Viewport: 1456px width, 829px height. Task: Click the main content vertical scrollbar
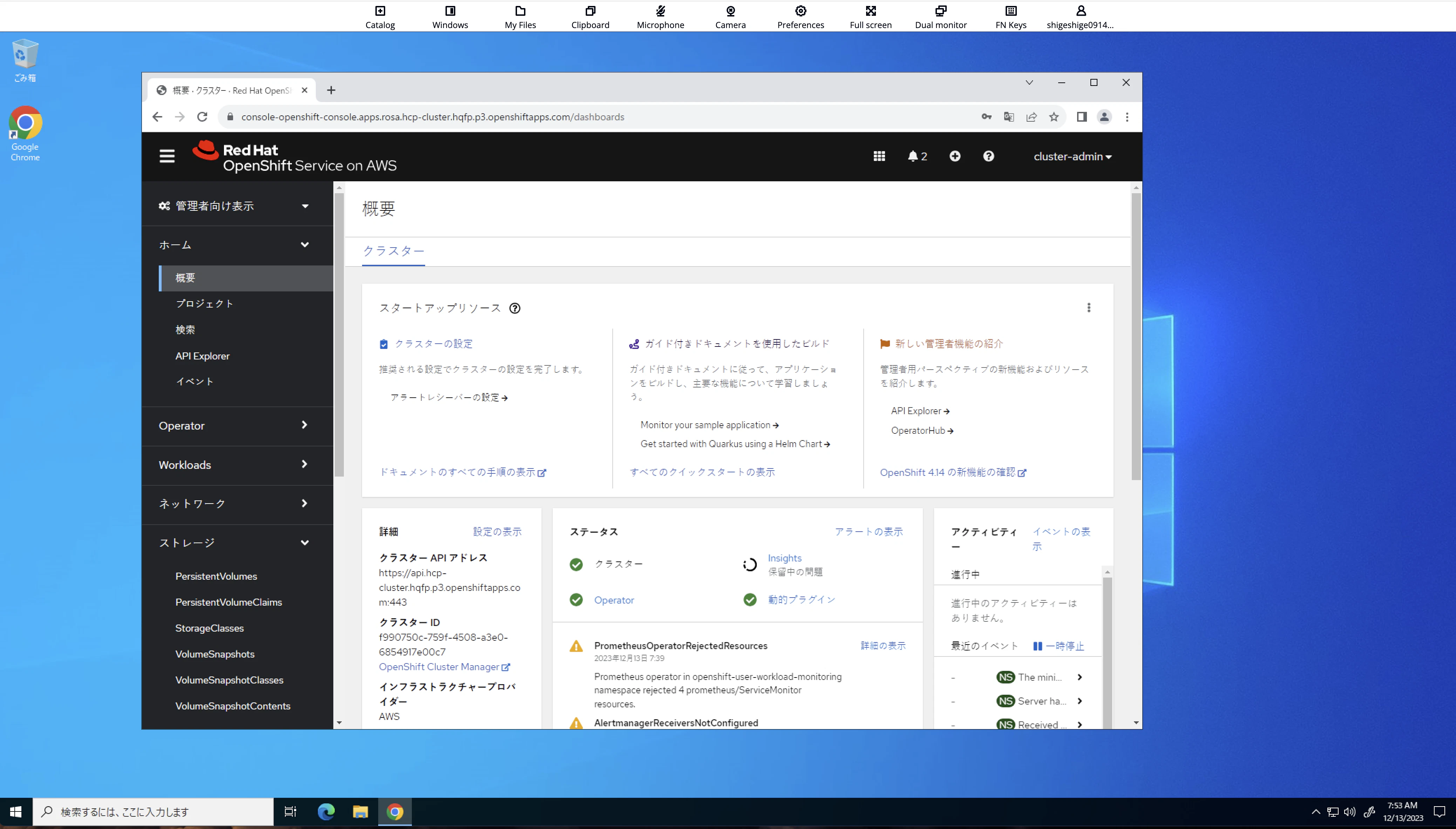[x=1136, y=336]
